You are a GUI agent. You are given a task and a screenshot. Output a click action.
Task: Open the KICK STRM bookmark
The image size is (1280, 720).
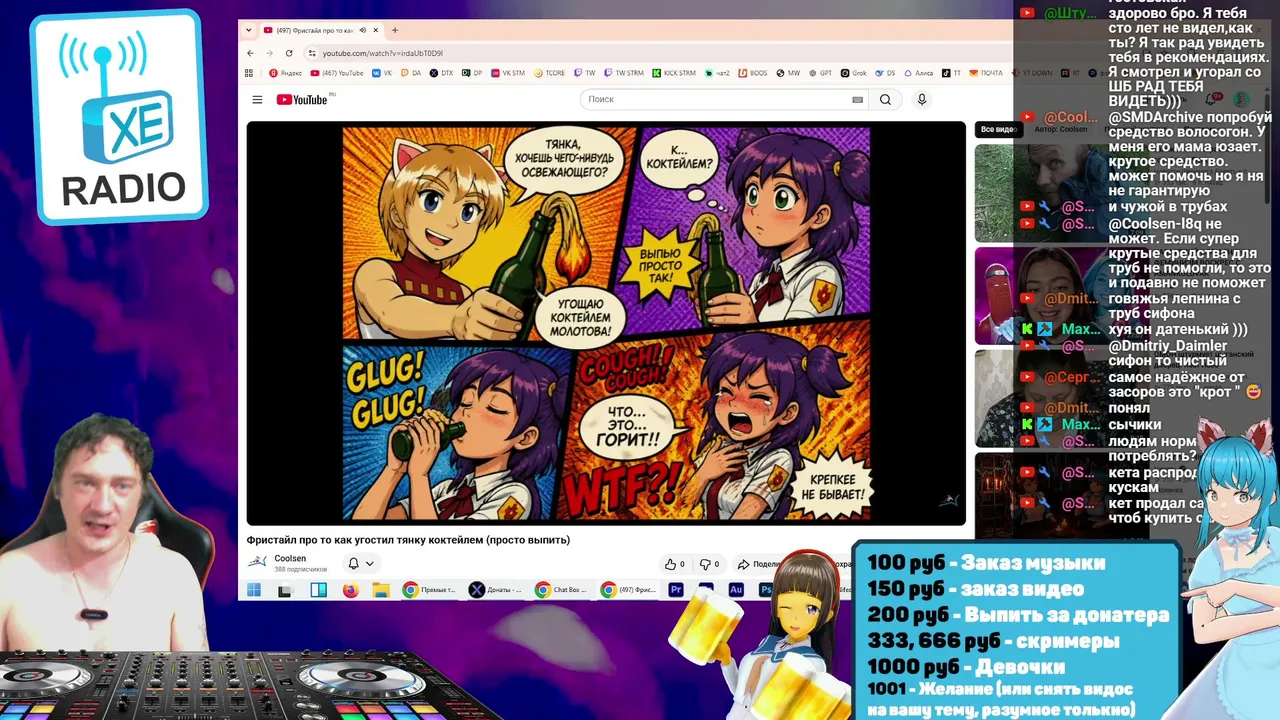[674, 73]
